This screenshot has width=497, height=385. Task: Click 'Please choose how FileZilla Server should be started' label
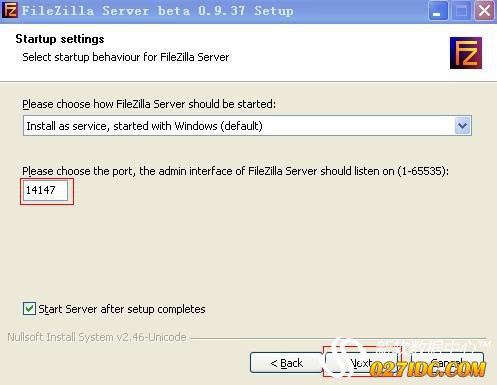click(149, 104)
